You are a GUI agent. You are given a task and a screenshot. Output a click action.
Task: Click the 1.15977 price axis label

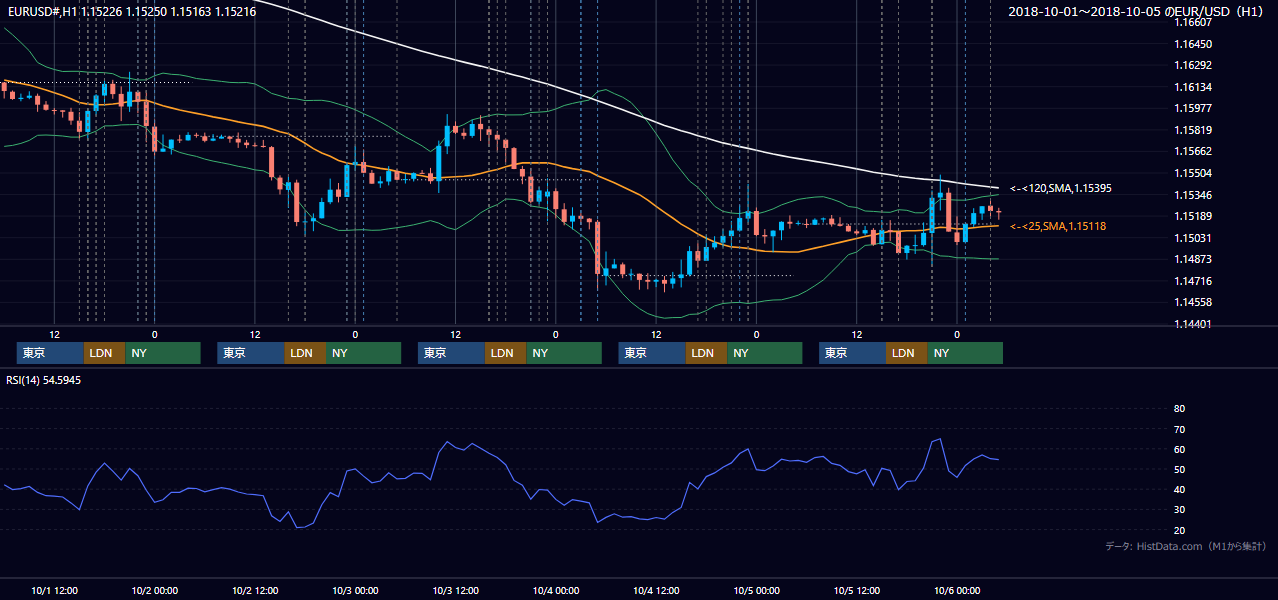pyautogui.click(x=1194, y=108)
